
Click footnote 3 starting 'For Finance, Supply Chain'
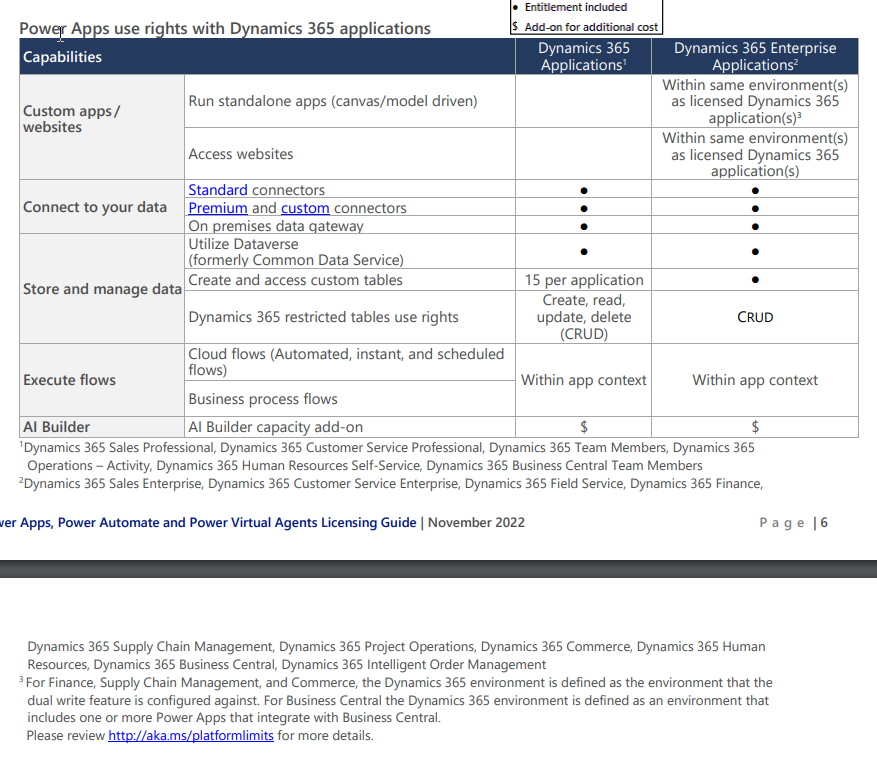point(396,700)
